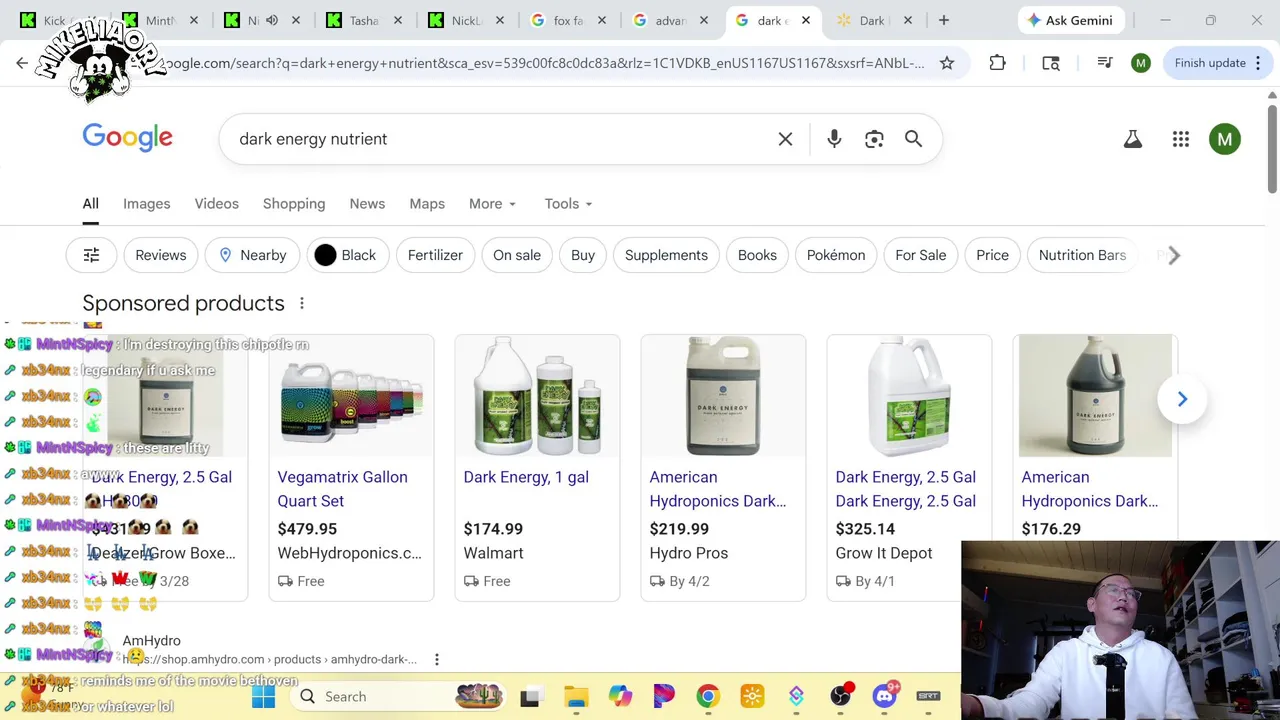Viewport: 1280px width, 720px height.
Task: Switch to the Videos results tab
Action: (x=216, y=204)
